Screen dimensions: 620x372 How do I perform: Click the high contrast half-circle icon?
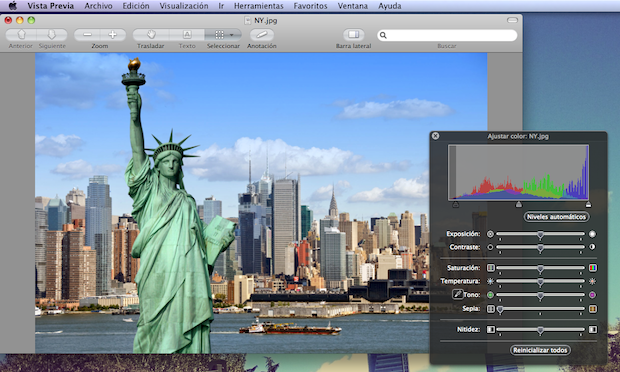pos(592,247)
